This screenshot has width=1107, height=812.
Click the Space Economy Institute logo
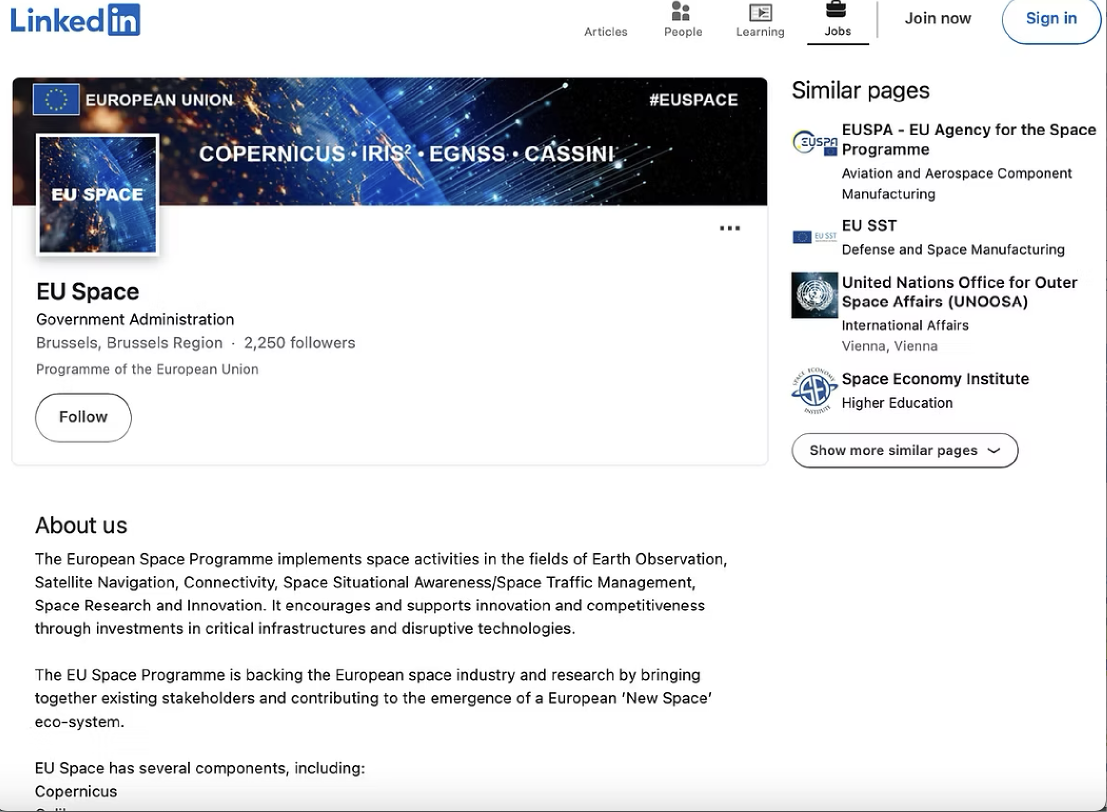click(814, 390)
